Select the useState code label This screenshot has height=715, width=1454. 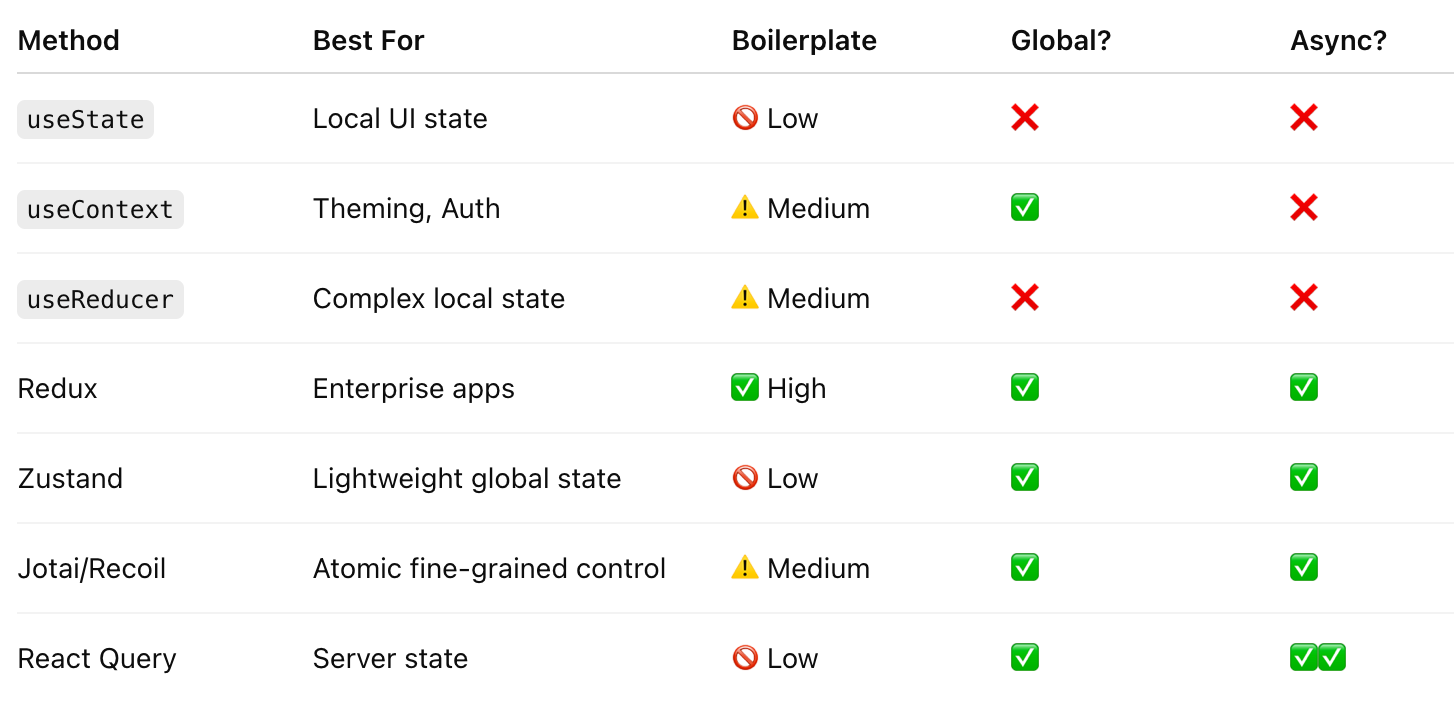click(86, 119)
